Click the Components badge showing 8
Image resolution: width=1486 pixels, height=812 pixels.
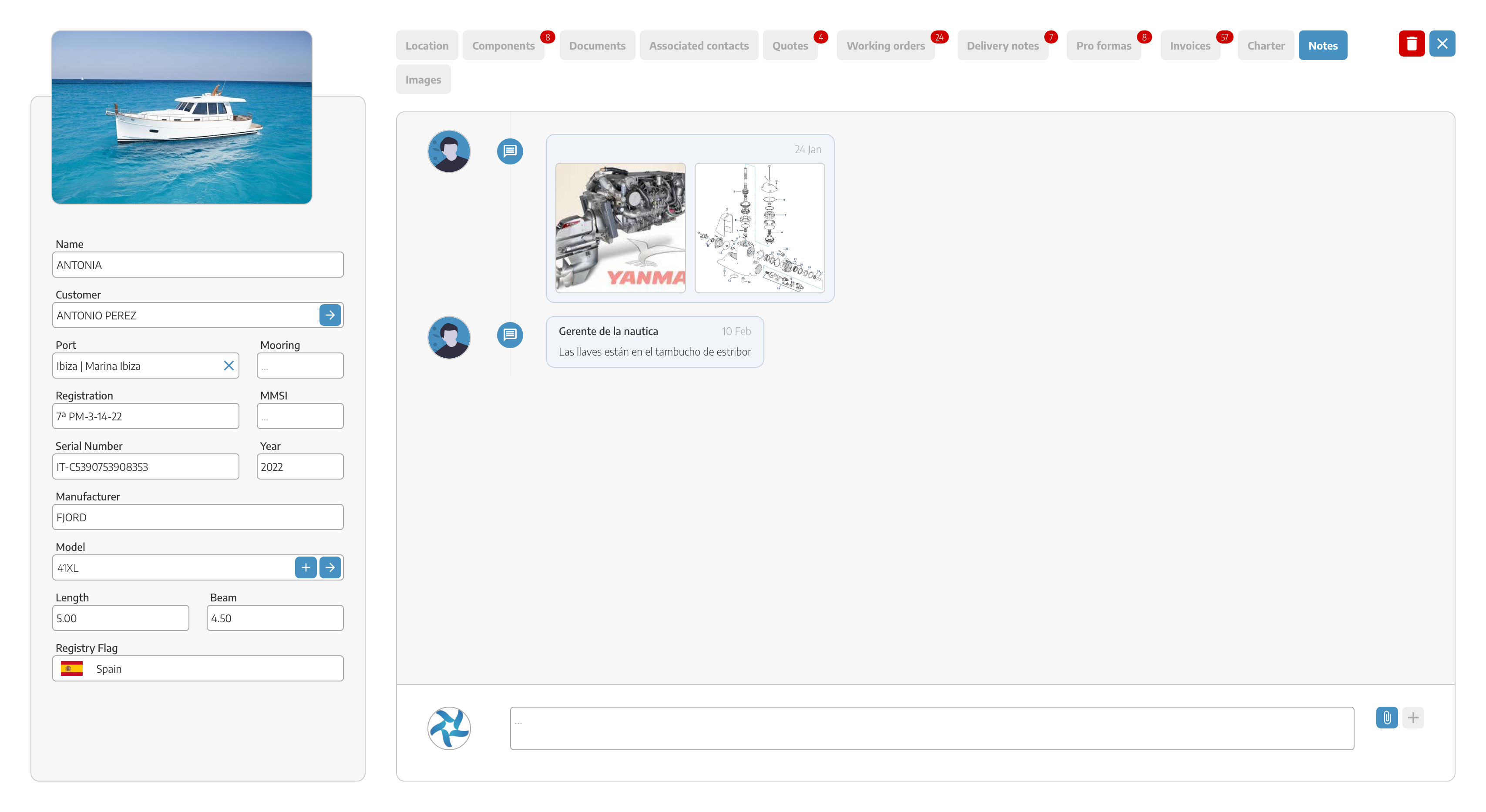[x=548, y=37]
